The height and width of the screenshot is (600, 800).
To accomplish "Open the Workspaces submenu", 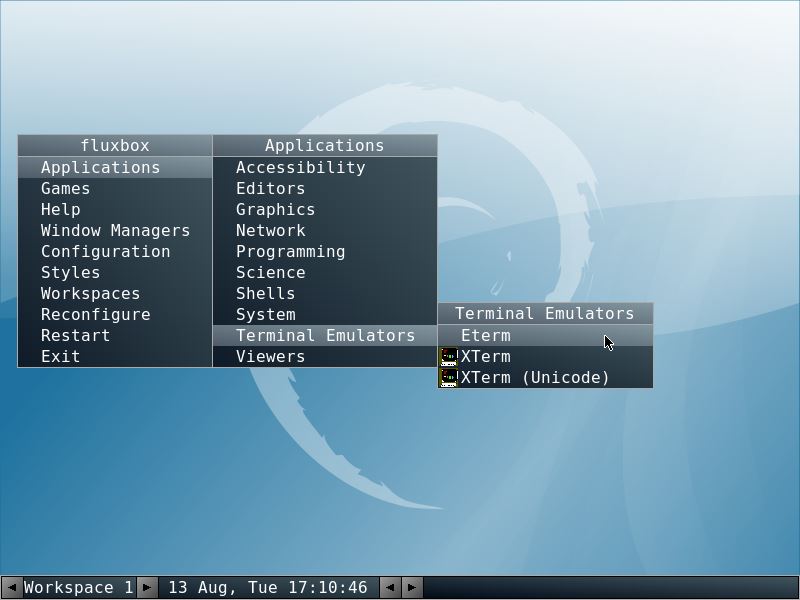I will [115, 293].
